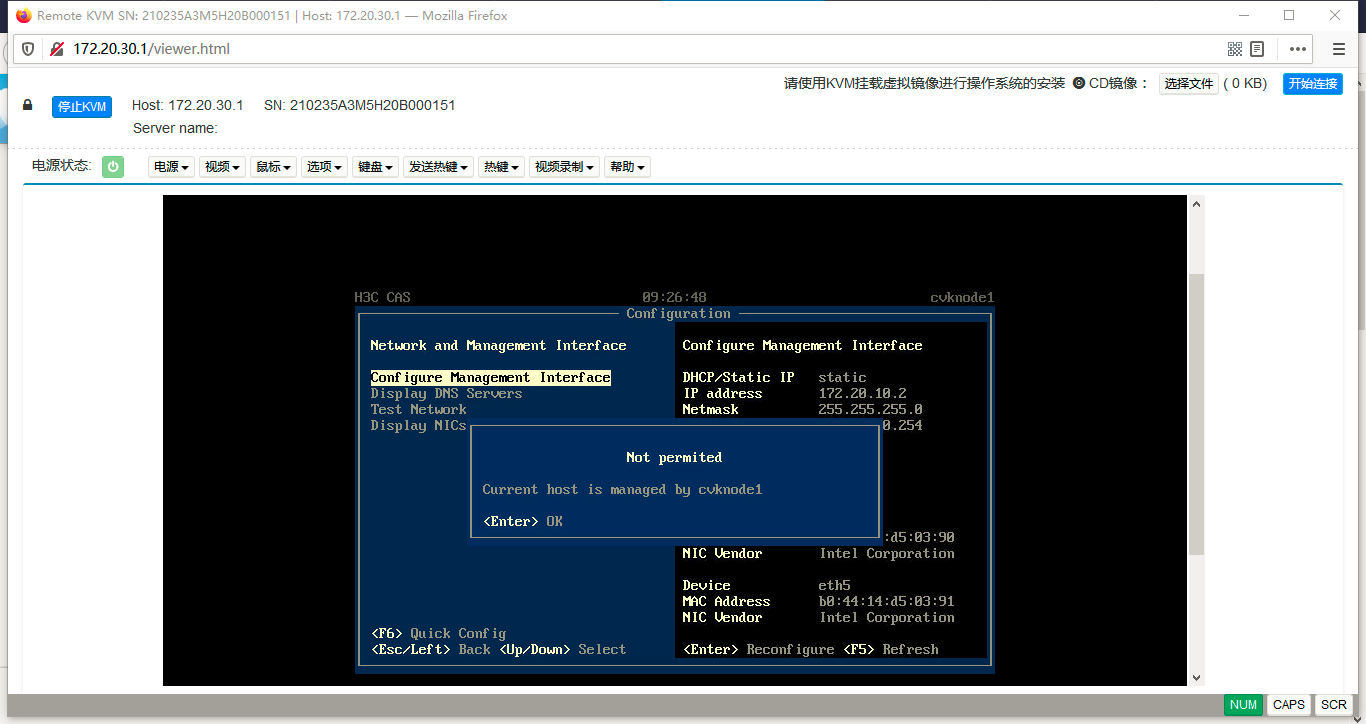This screenshot has height=724, width=1366.
Task: Click the Esc/Left Back hint
Action: pyautogui.click(x=430, y=649)
